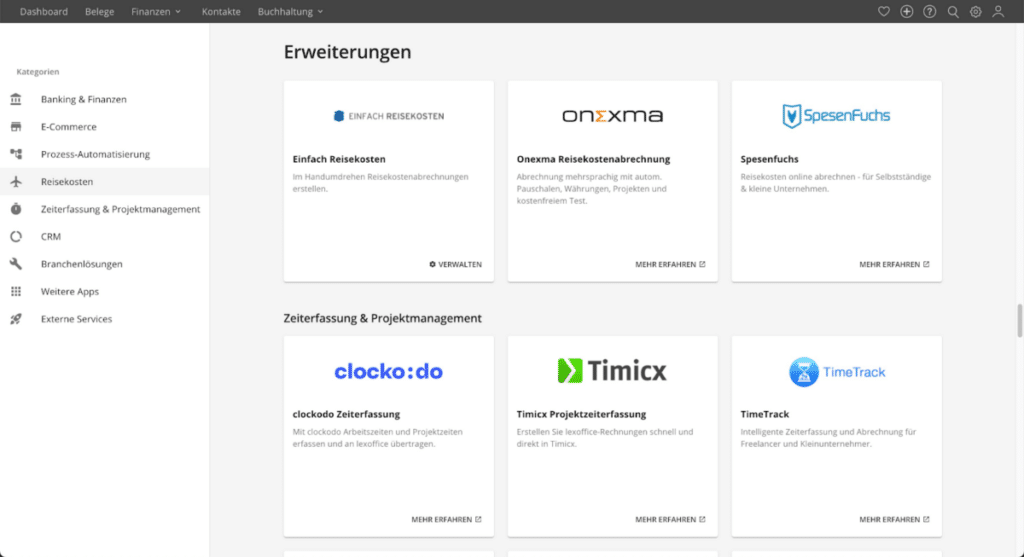
Task: Select E-Commerce category
Action: [x=104, y=127]
